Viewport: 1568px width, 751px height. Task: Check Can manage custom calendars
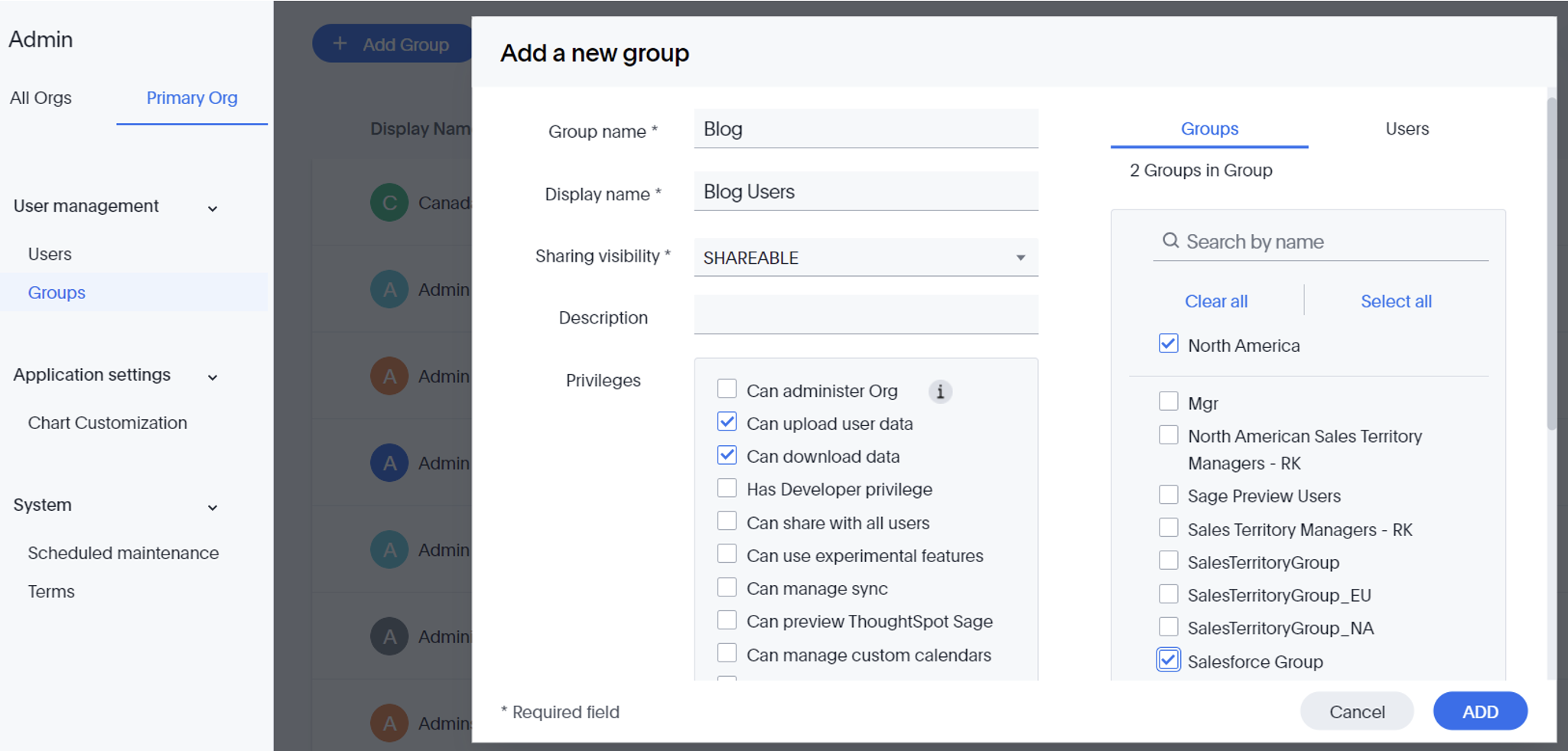[727, 653]
